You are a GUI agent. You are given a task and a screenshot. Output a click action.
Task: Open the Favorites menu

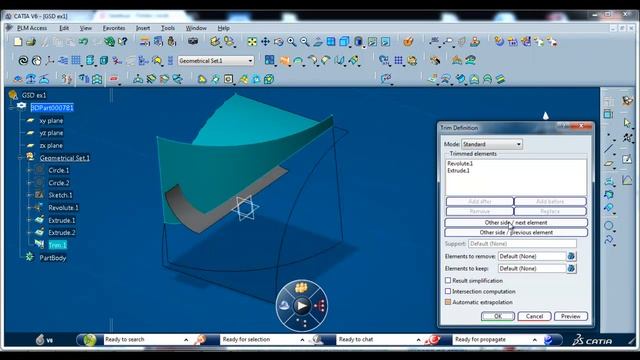(114, 28)
